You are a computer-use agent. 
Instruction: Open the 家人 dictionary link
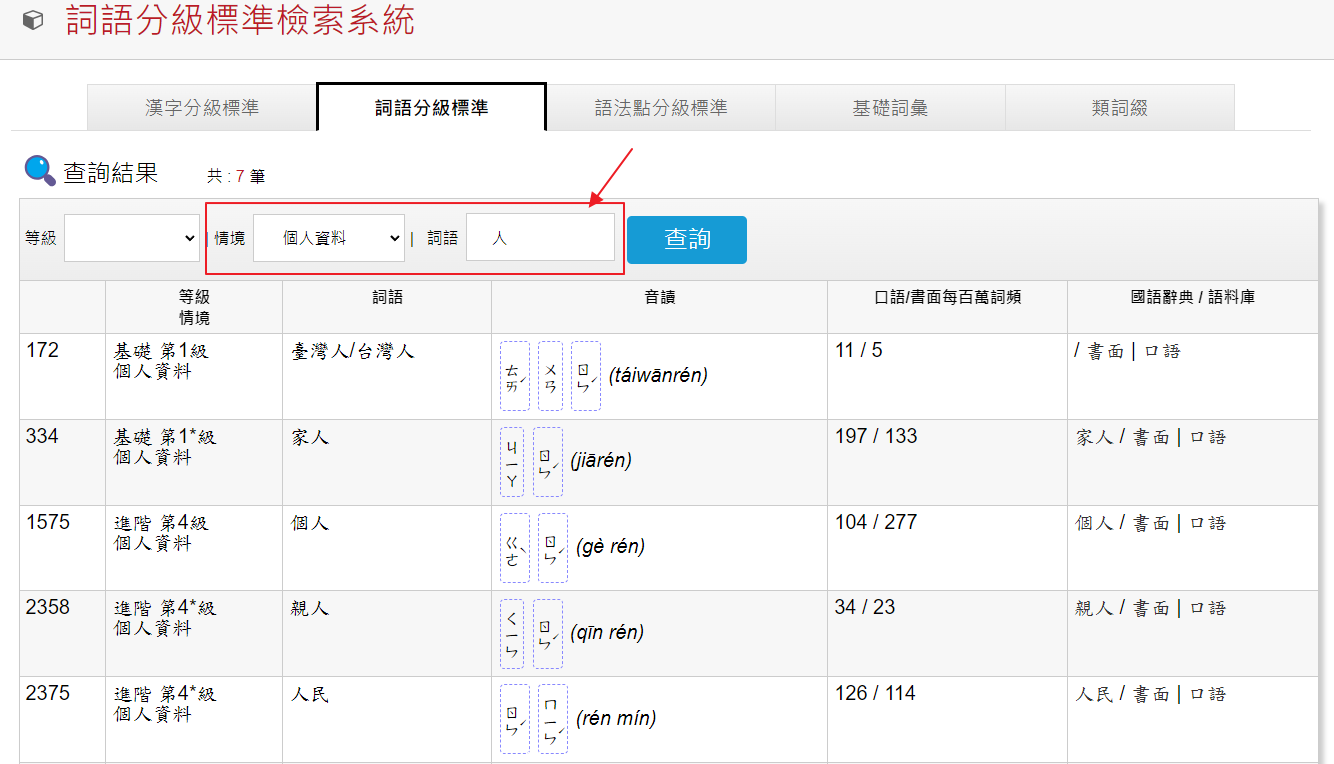tap(1093, 437)
